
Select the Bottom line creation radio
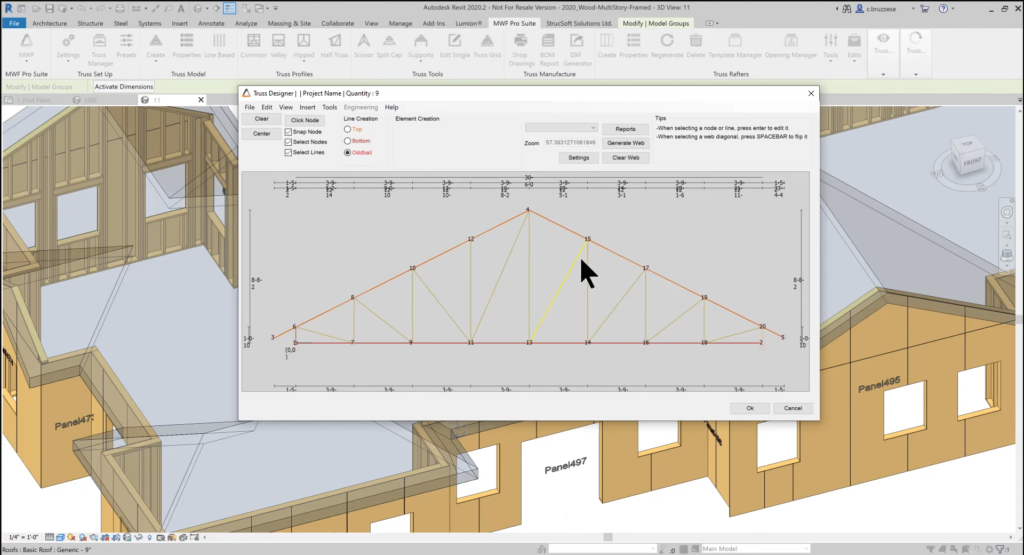tap(347, 141)
